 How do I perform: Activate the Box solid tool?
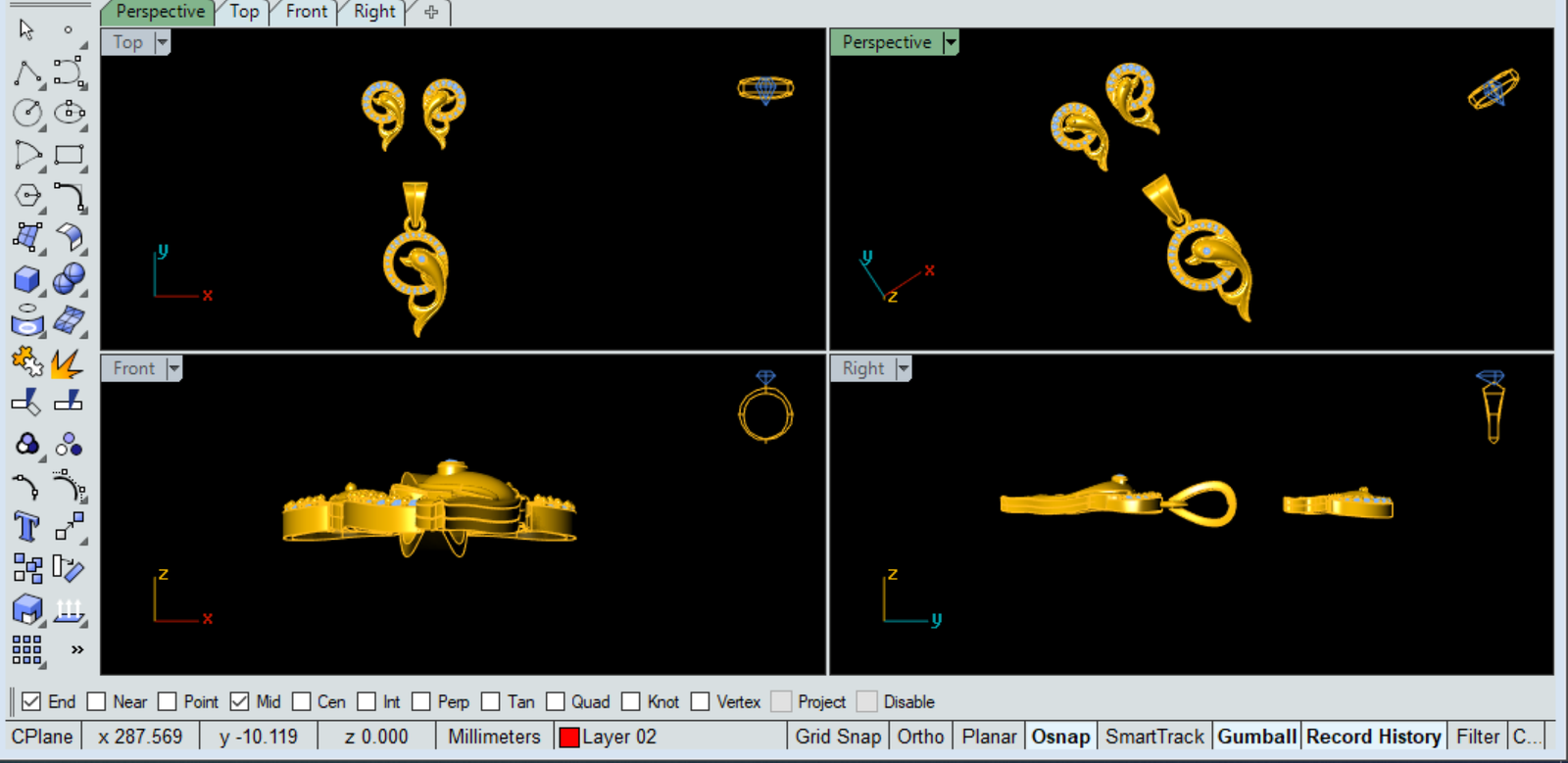pyautogui.click(x=27, y=280)
